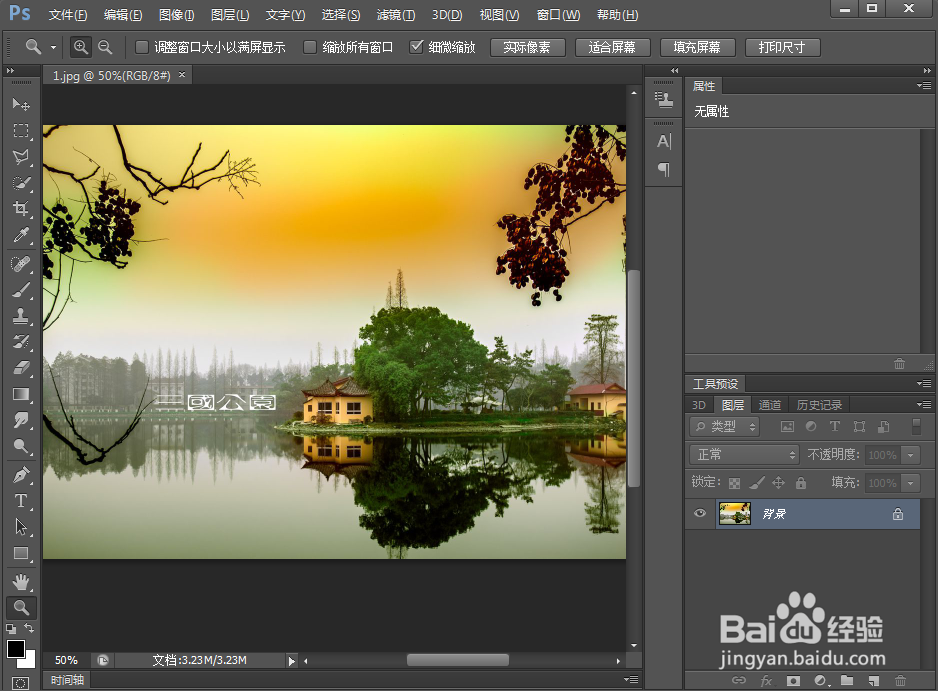Hide the Background layer eye icon
This screenshot has height=691, width=938.
(x=700, y=513)
